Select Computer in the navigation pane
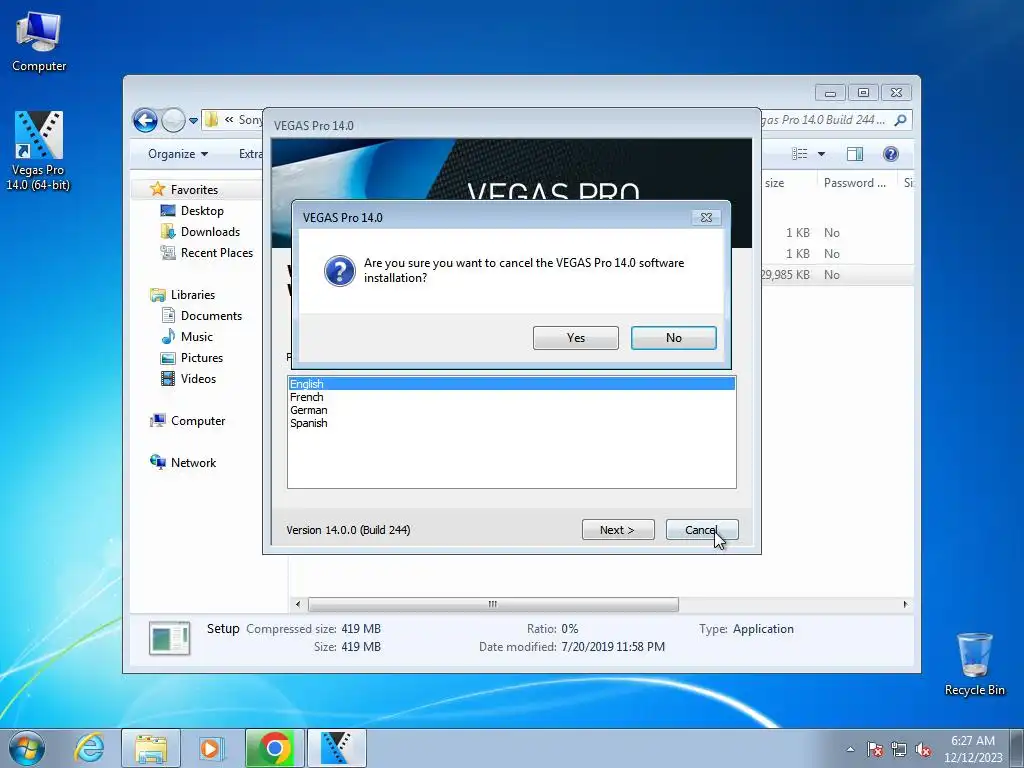The image size is (1024, 768). [x=197, y=421]
